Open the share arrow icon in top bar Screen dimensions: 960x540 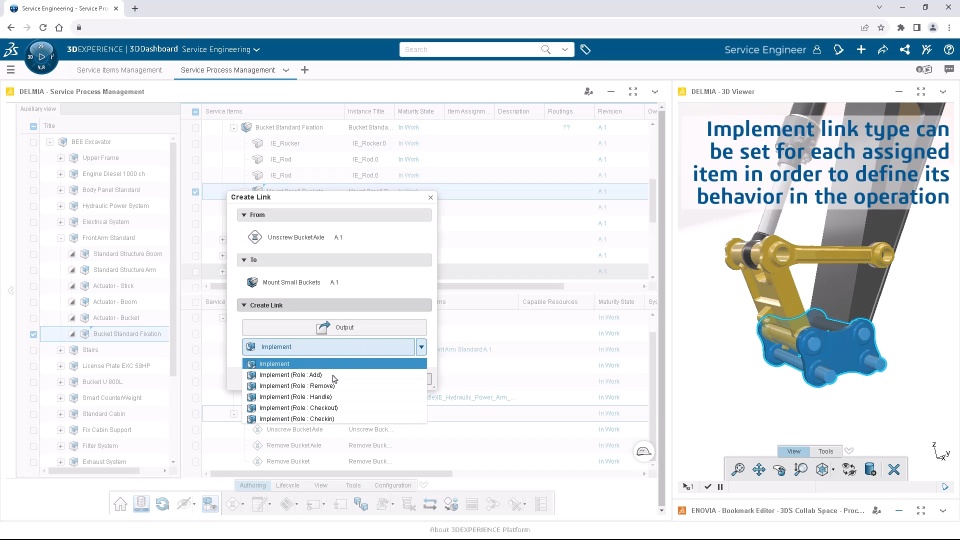pos(883,50)
